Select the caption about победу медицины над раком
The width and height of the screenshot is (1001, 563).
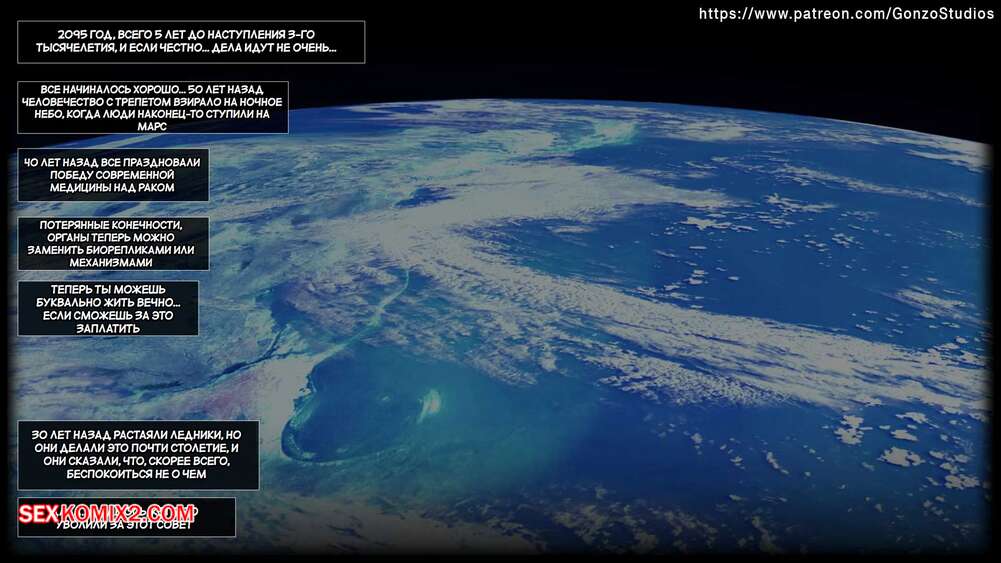(x=113, y=174)
